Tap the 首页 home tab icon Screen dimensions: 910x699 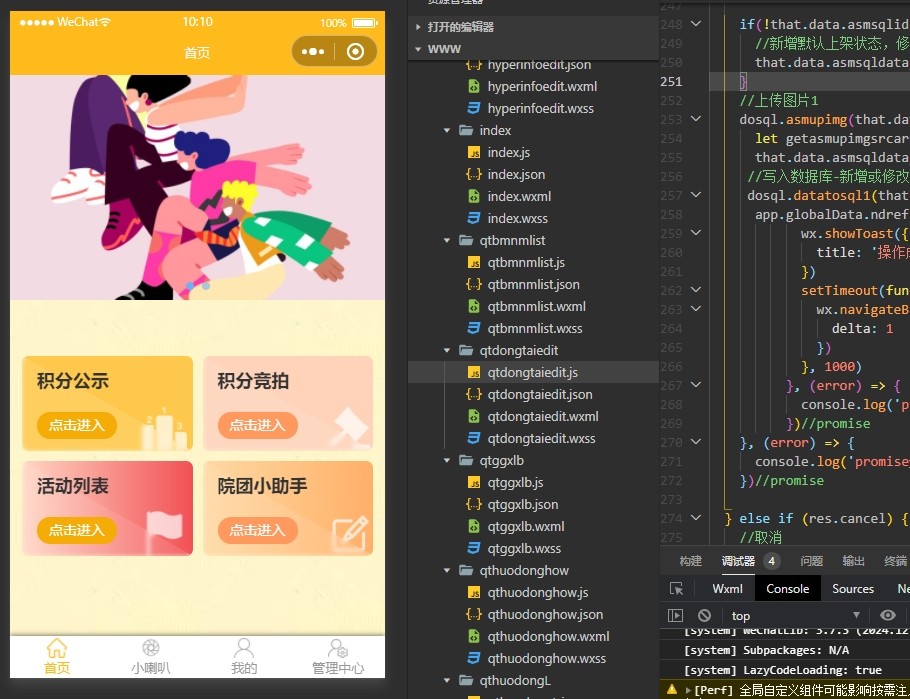[57, 648]
